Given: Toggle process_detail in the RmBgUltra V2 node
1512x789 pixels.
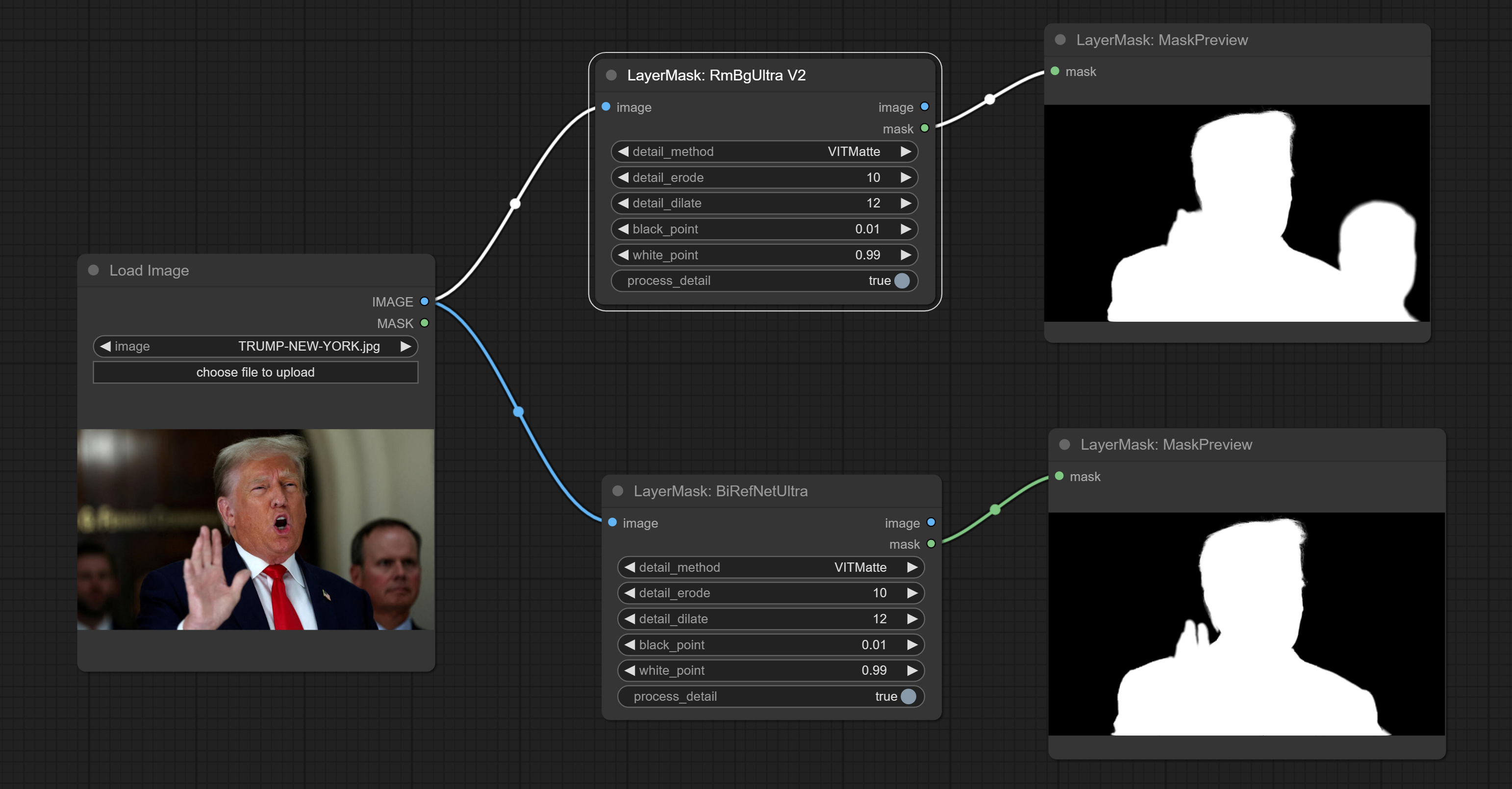Looking at the screenshot, I should [902, 280].
